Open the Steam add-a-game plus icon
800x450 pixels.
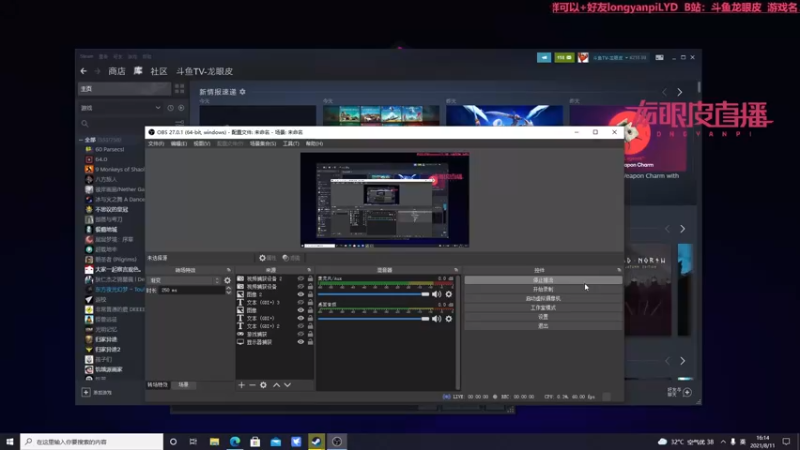[x=86, y=392]
